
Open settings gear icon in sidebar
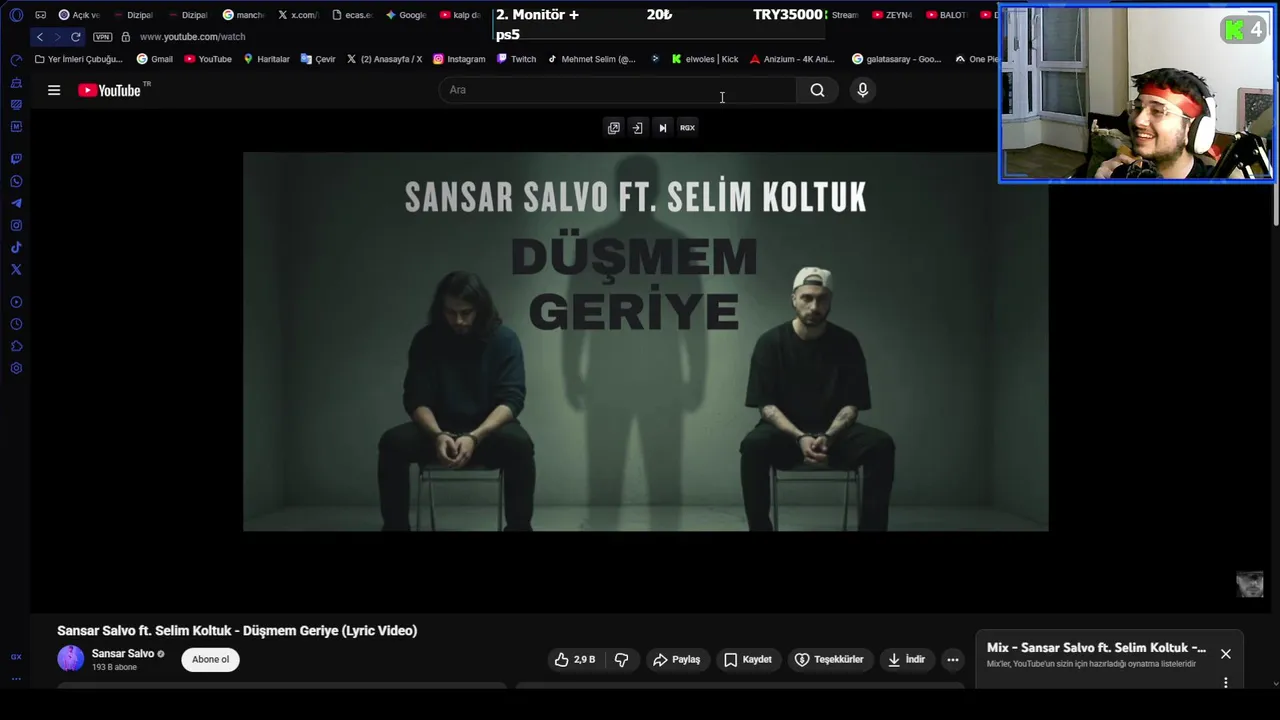point(16,368)
